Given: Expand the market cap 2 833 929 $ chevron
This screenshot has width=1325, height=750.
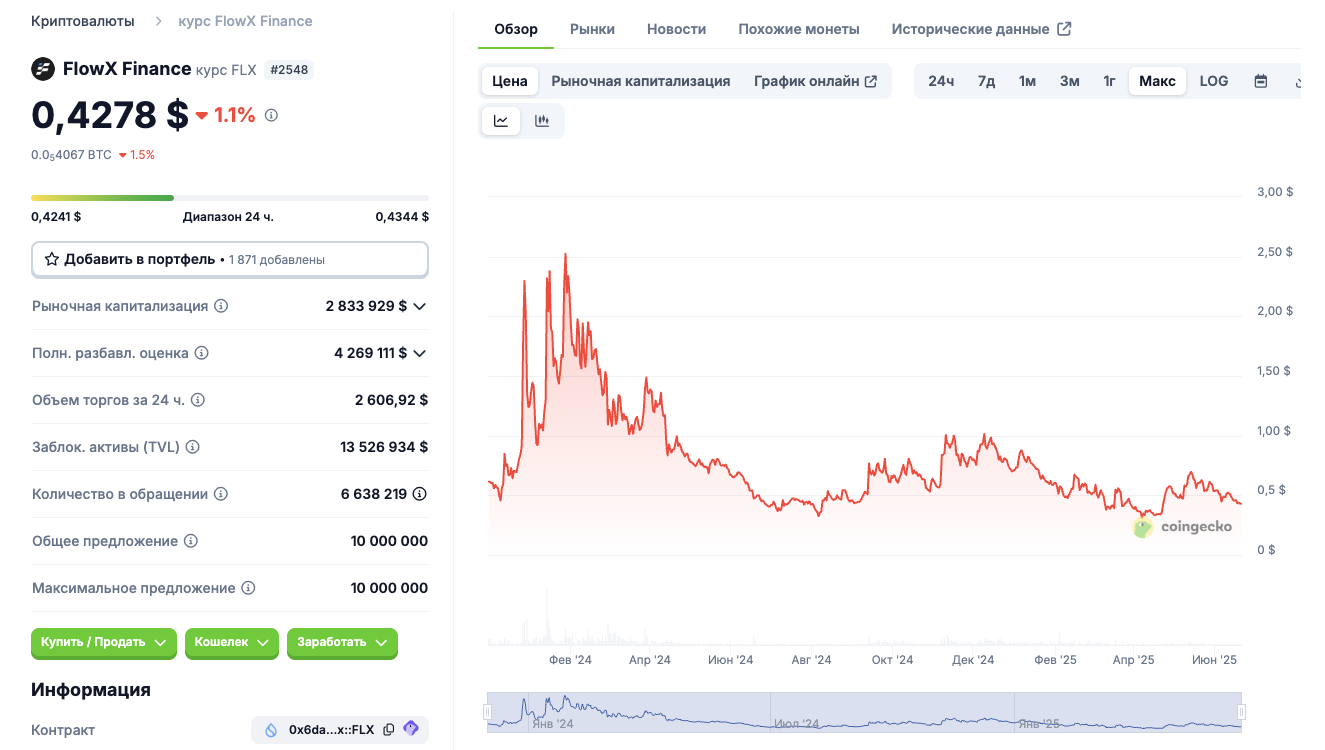Looking at the screenshot, I should 420,306.
